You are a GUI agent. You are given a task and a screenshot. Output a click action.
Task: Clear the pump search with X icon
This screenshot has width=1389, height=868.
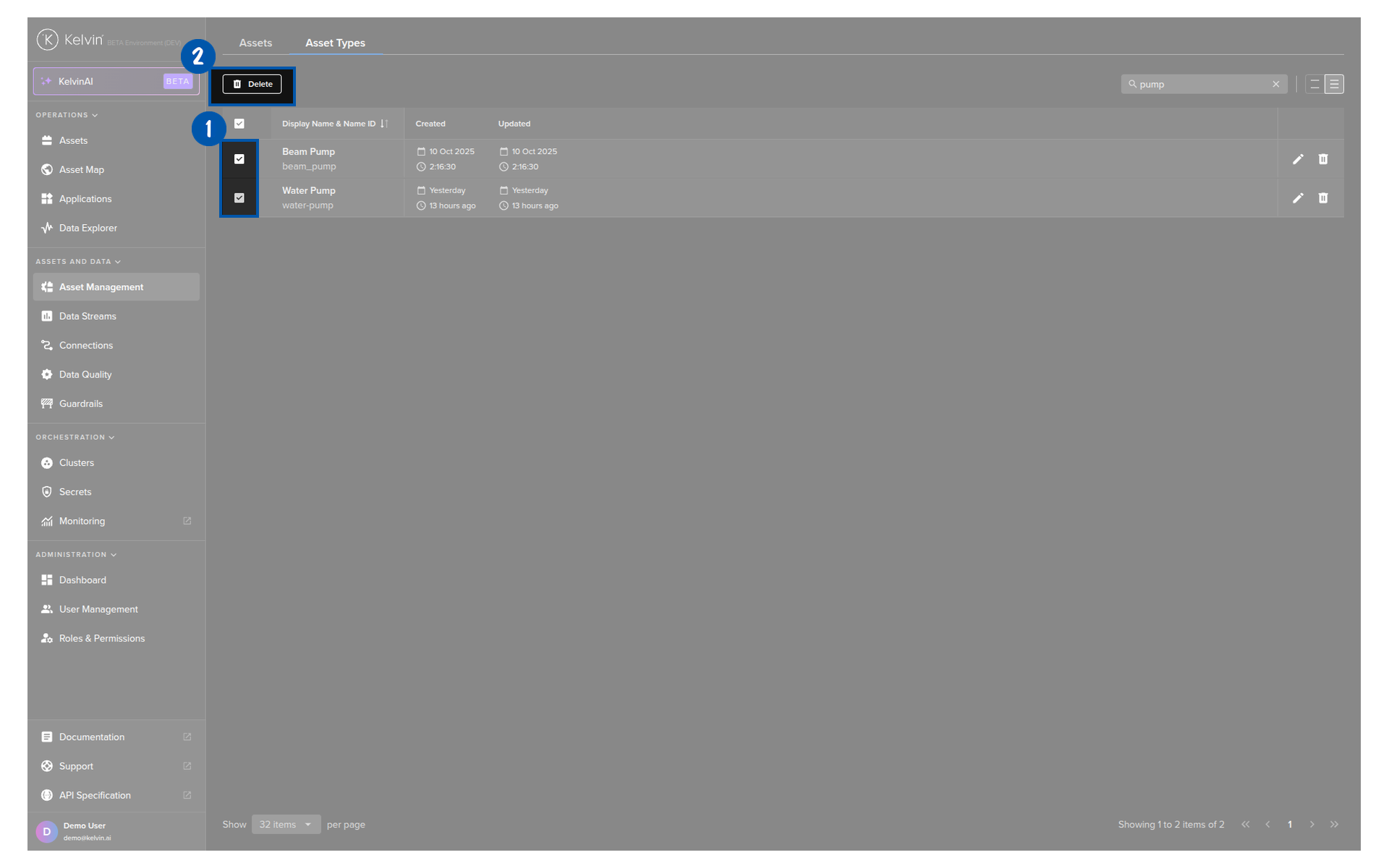(1275, 85)
